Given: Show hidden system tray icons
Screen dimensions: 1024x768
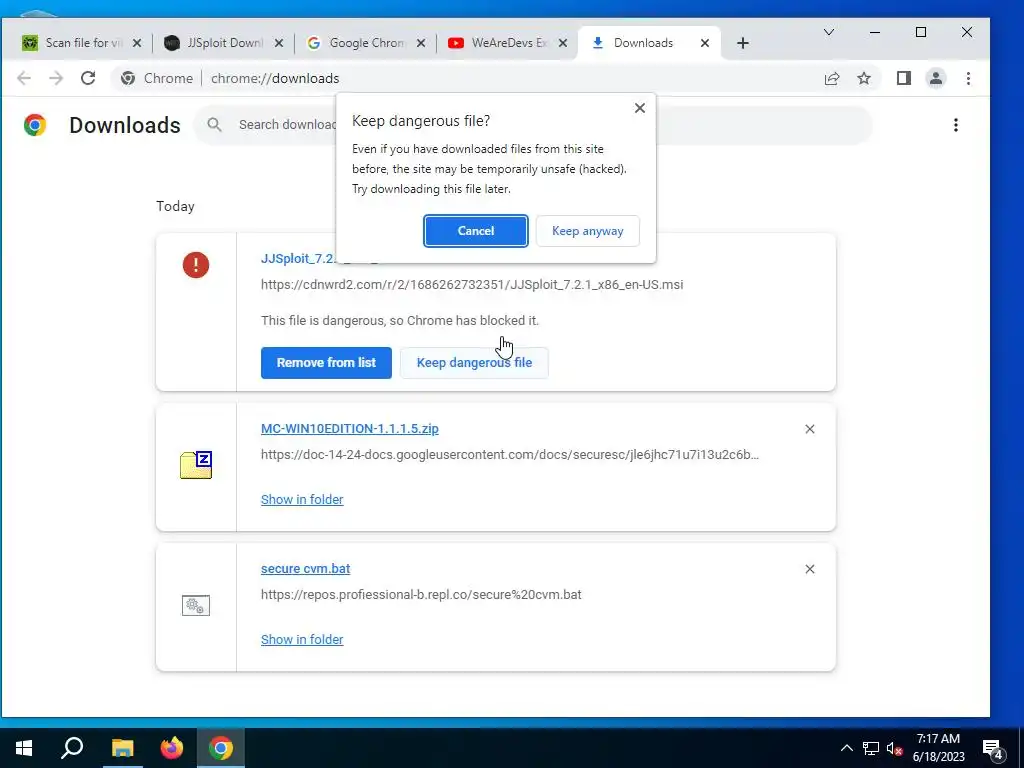Looking at the screenshot, I should [x=846, y=748].
